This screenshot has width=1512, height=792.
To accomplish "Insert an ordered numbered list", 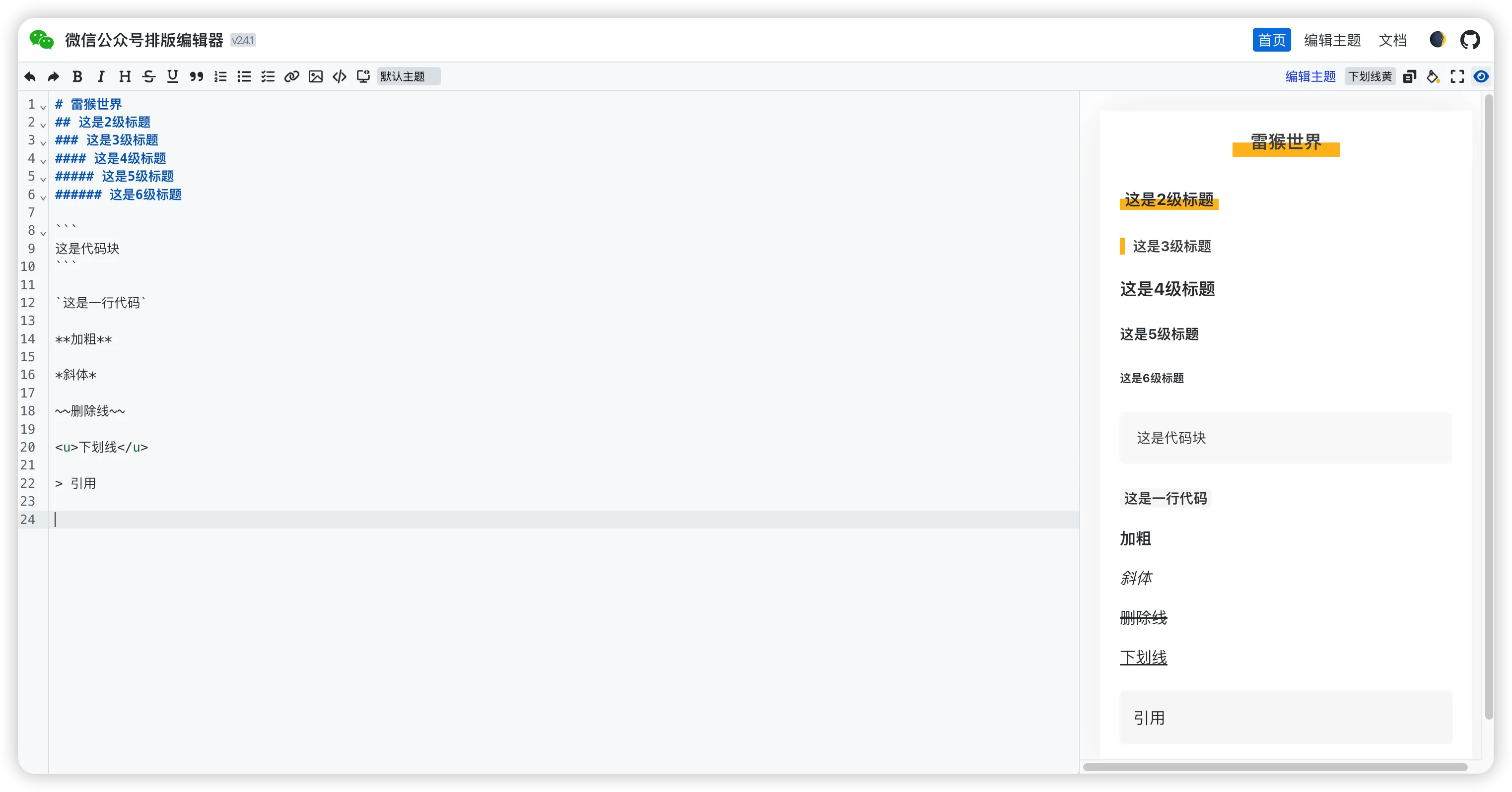I will [221, 76].
